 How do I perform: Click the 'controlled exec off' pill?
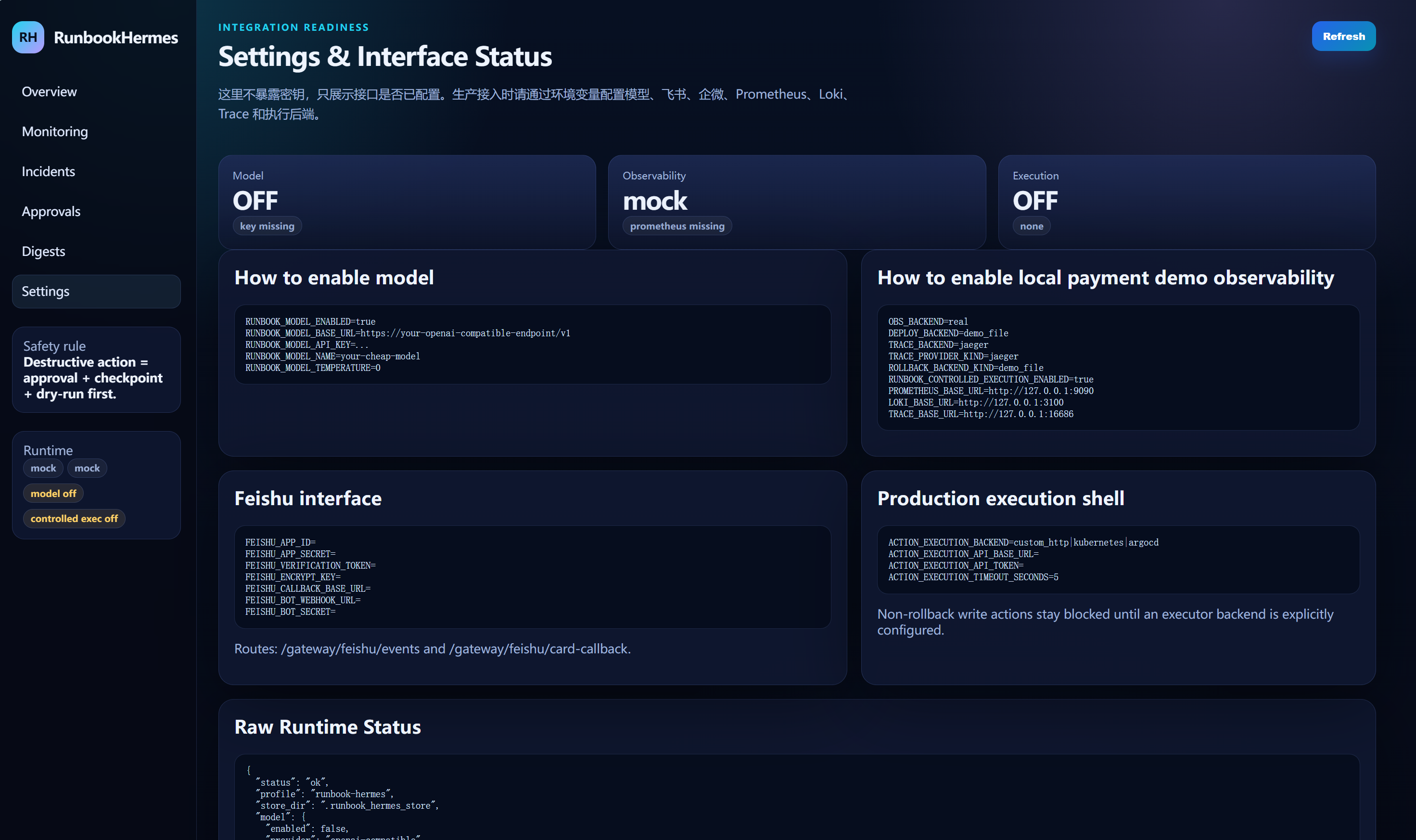point(74,519)
